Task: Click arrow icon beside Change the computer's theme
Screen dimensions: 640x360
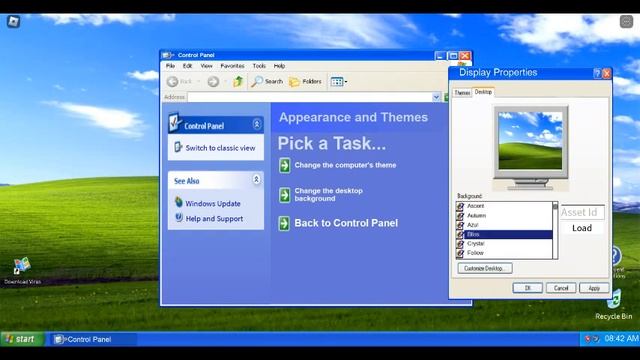Action: 285,166
